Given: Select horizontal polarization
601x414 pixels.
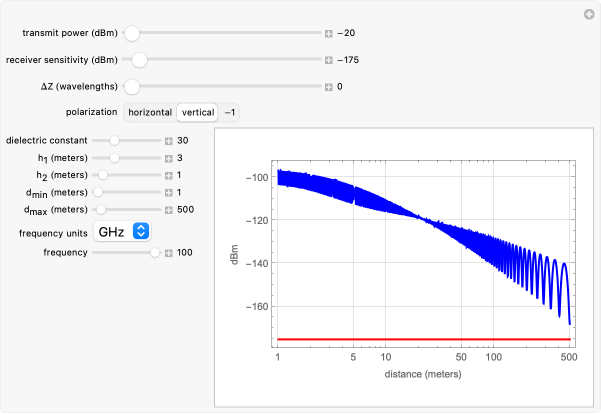Looking at the screenshot, I should click(x=148, y=113).
